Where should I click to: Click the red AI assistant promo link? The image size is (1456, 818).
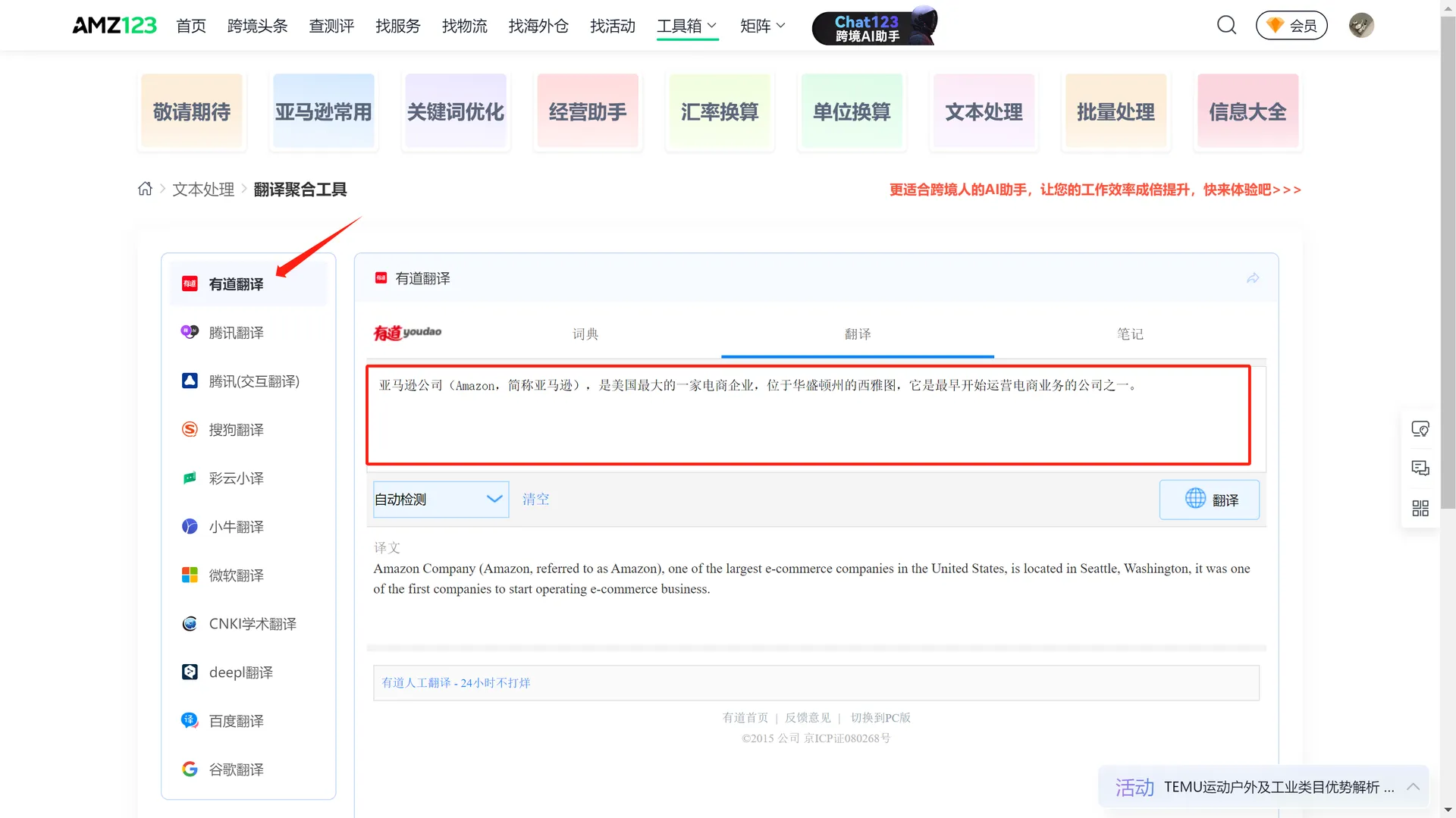1095,190
